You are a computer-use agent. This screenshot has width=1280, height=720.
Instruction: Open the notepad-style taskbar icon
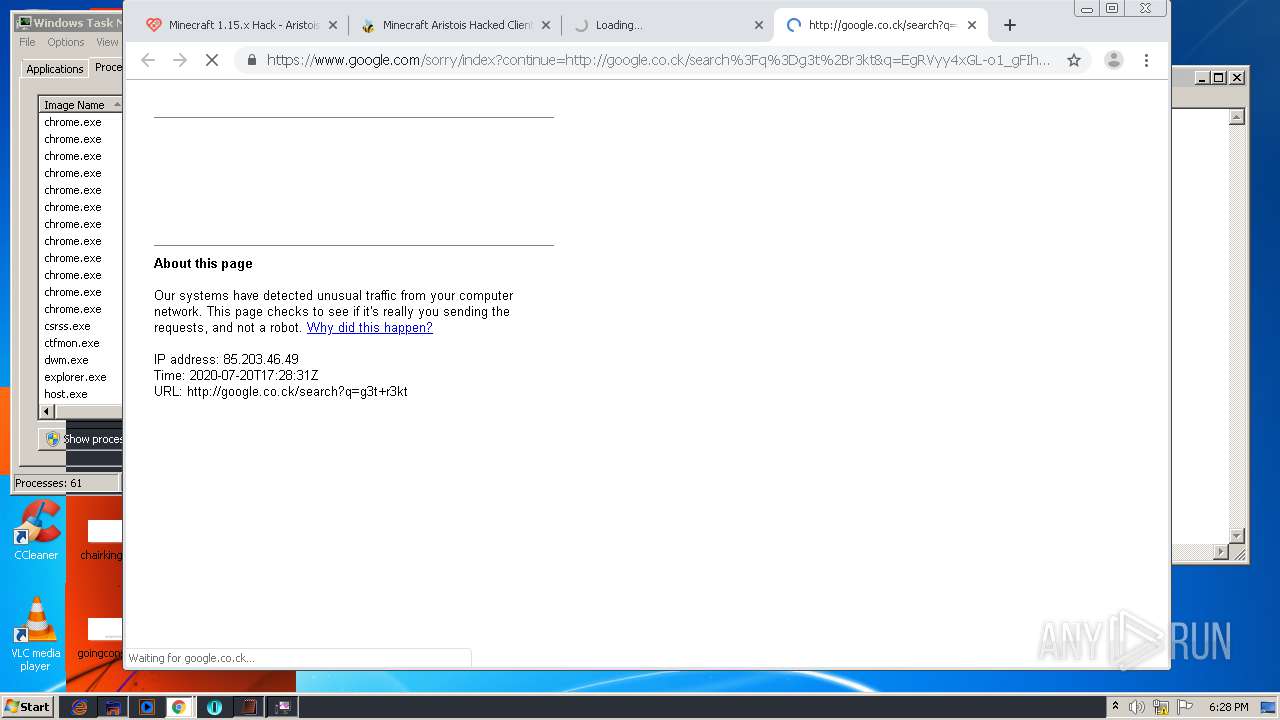point(248,707)
